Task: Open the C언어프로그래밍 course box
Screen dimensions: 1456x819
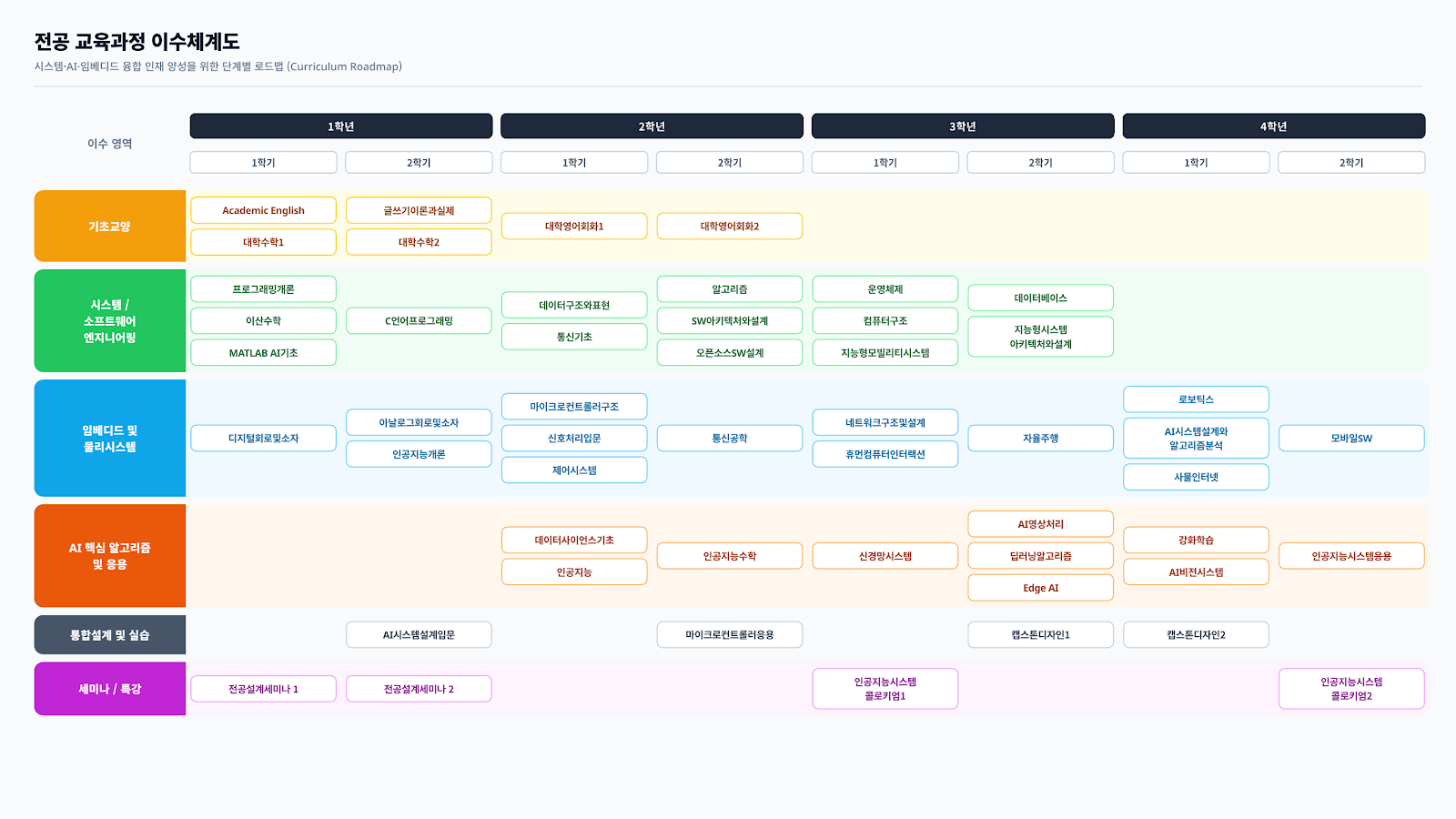Action: [x=419, y=320]
